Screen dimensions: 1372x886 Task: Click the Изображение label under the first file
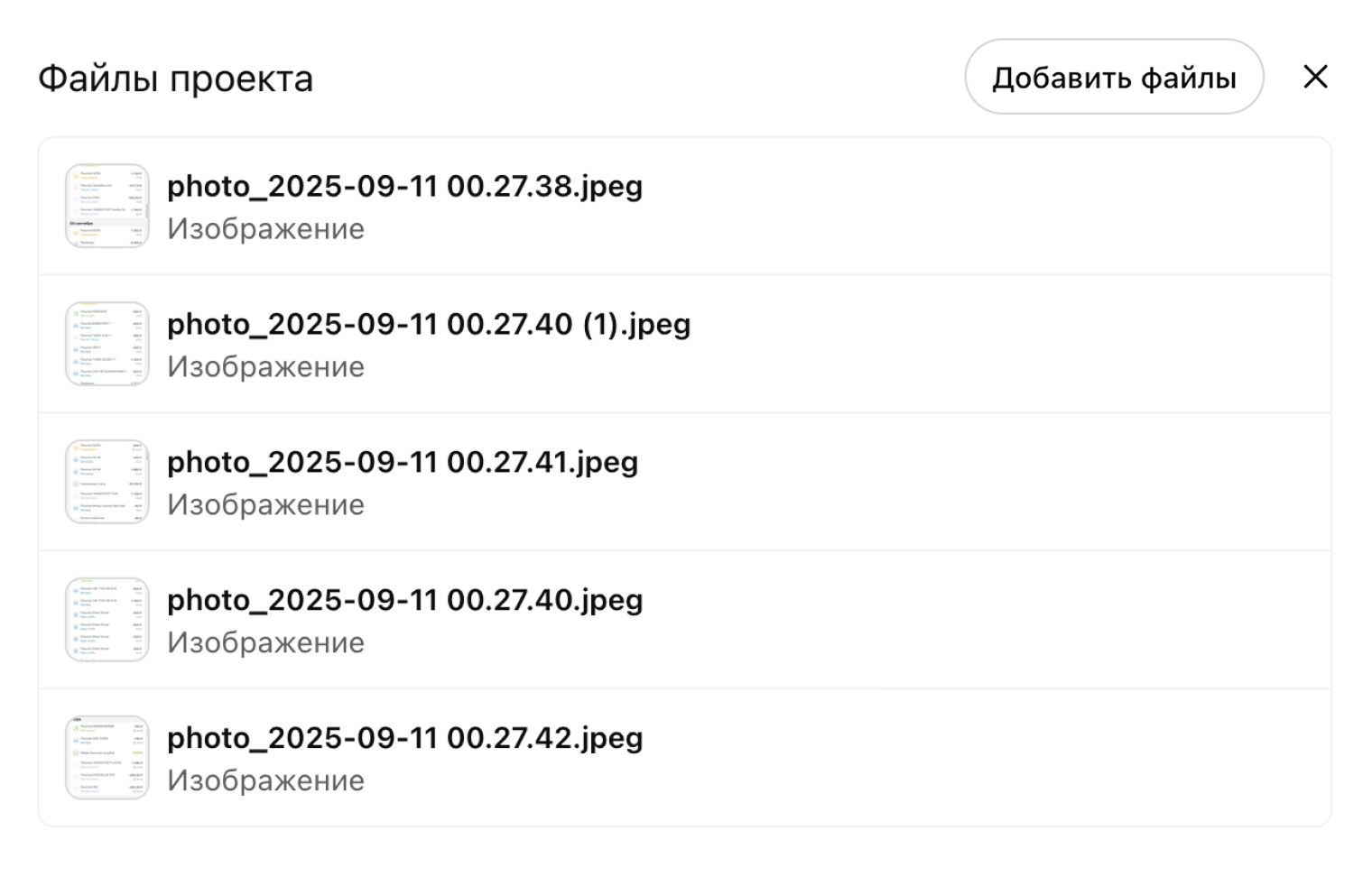[265, 229]
